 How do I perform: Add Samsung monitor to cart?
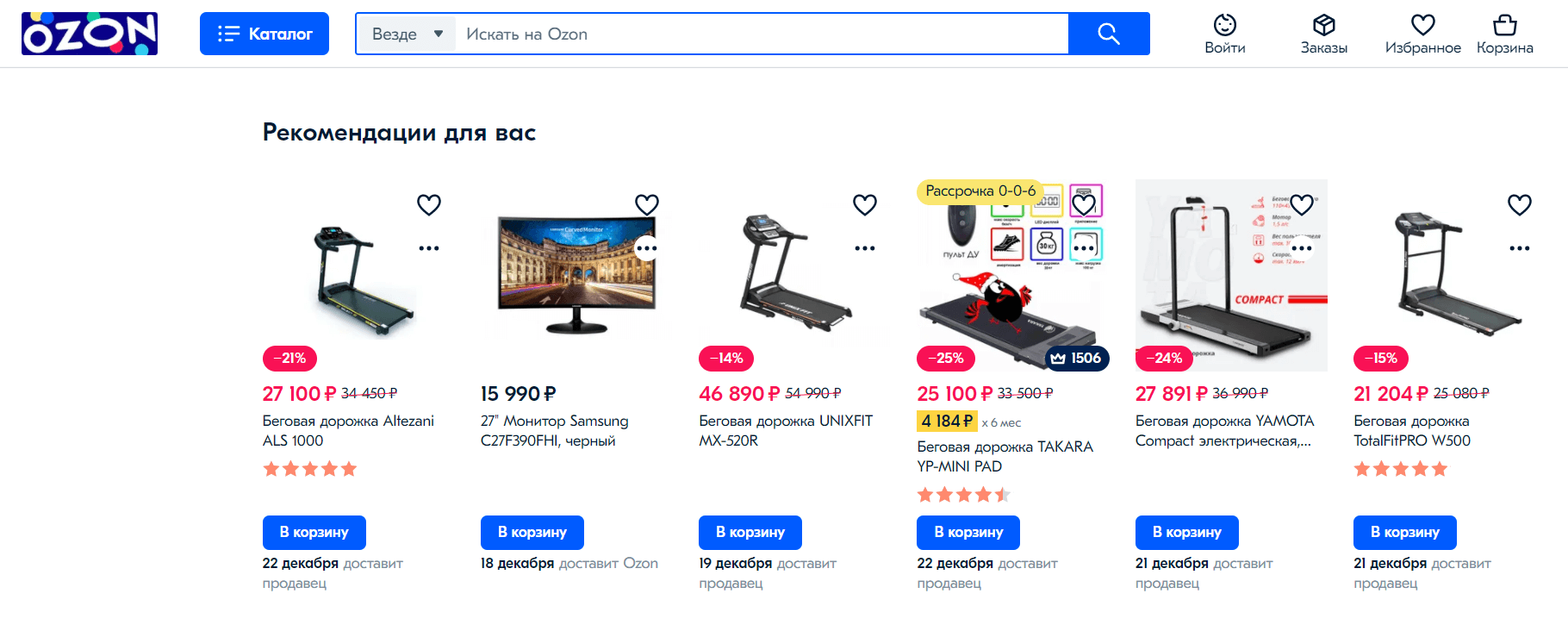pos(532,532)
